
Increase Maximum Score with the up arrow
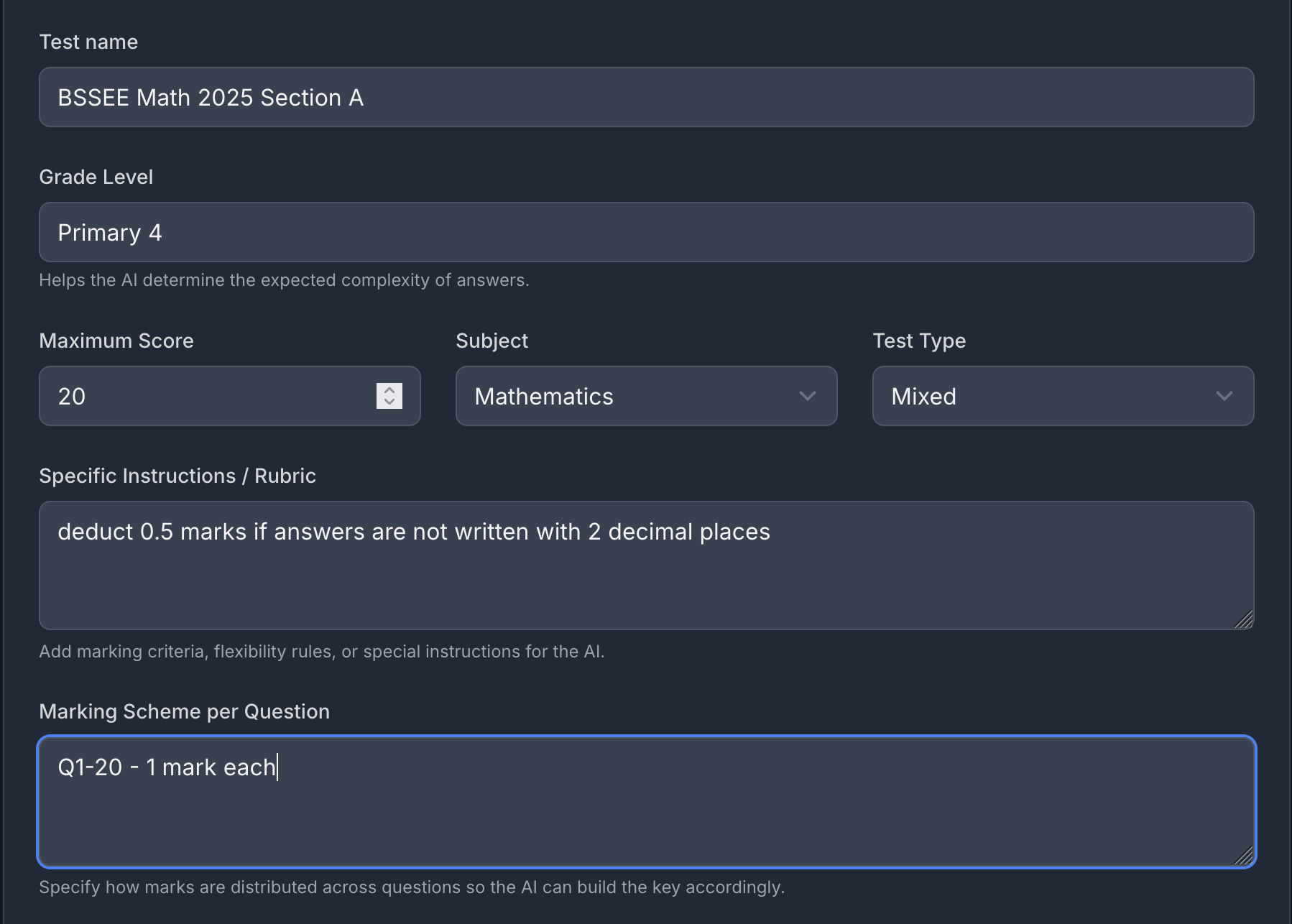tap(389, 390)
